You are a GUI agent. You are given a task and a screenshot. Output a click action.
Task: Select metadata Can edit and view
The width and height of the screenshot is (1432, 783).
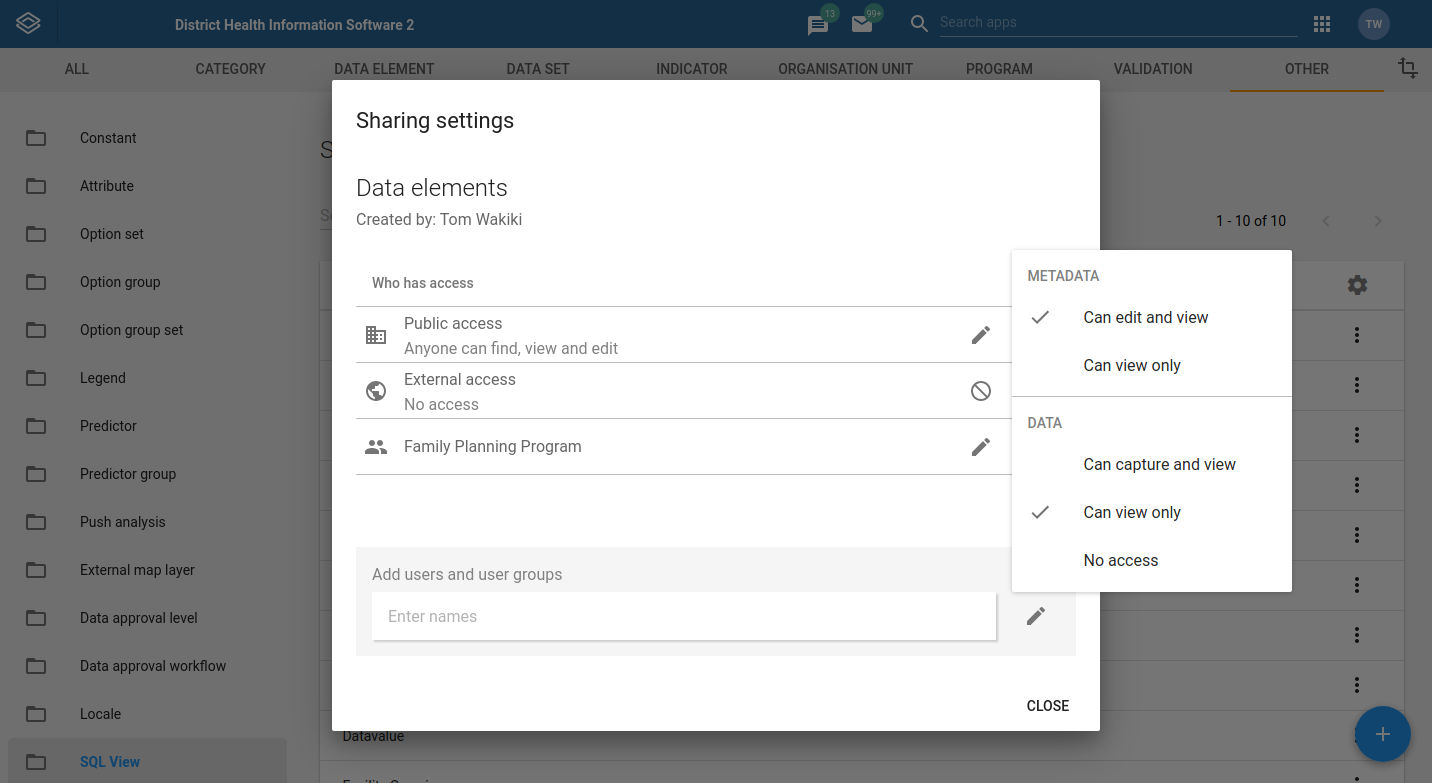click(x=1145, y=317)
